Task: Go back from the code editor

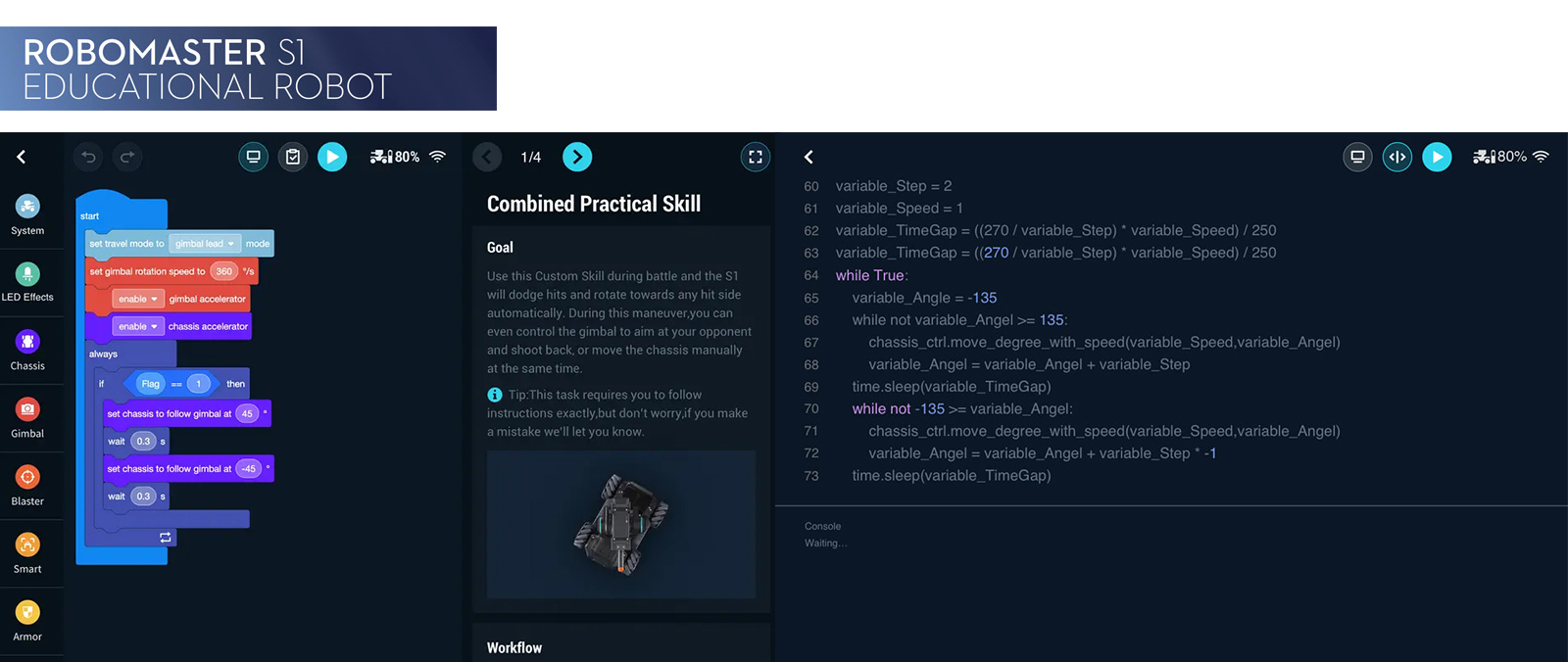Action: [808, 157]
